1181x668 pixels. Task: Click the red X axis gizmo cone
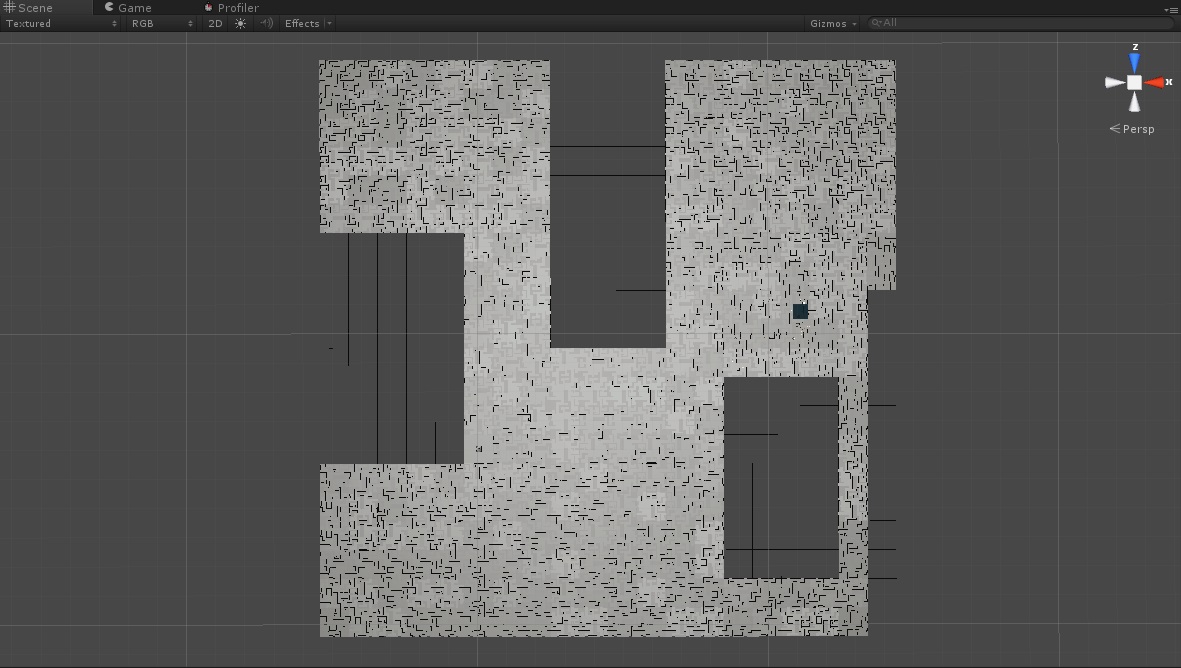pyautogui.click(x=1154, y=82)
